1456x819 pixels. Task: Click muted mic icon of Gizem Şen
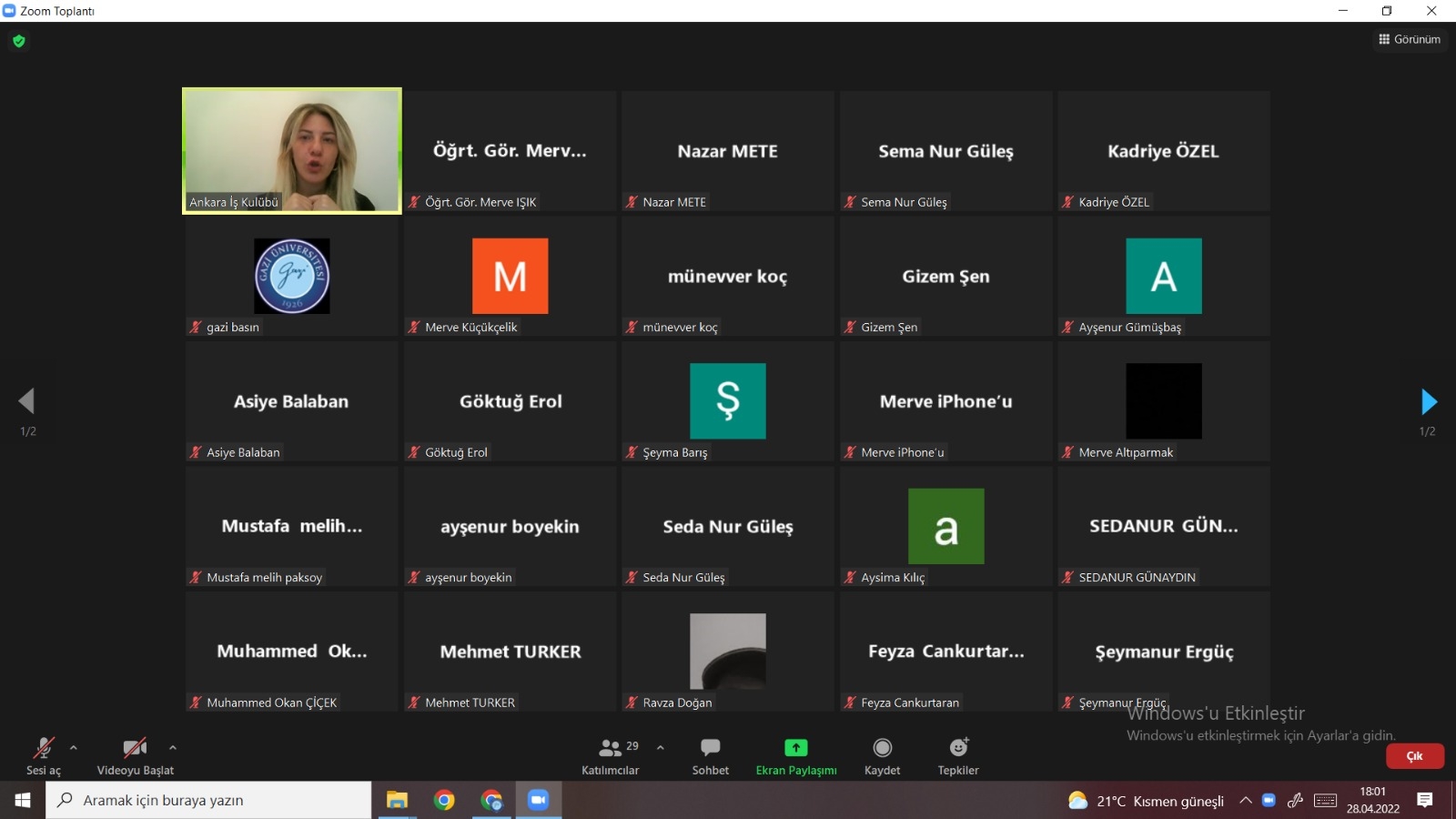click(x=850, y=327)
